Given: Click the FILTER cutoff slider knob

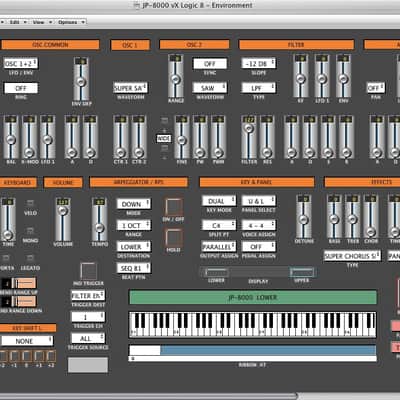Looking at the screenshot, I should click(249, 128).
